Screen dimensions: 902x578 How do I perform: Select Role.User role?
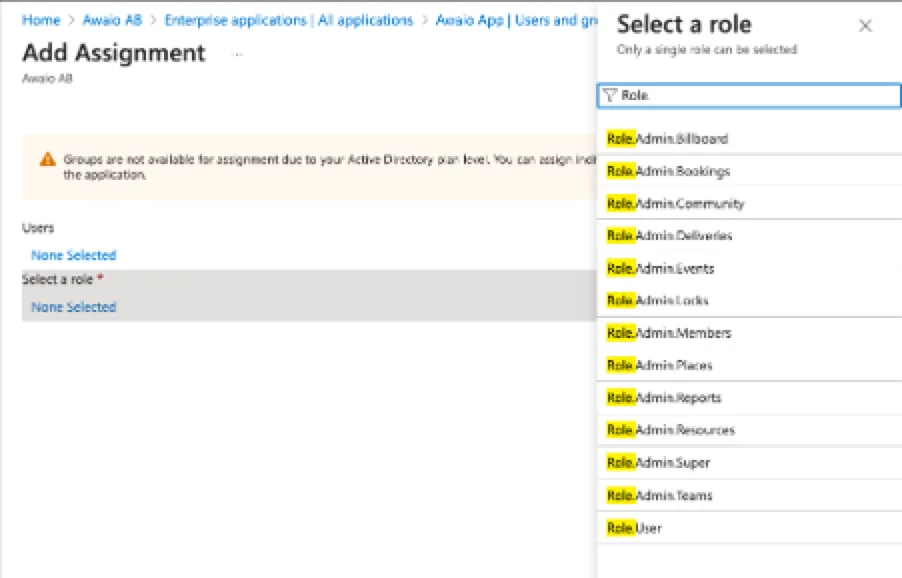[x=750, y=528]
